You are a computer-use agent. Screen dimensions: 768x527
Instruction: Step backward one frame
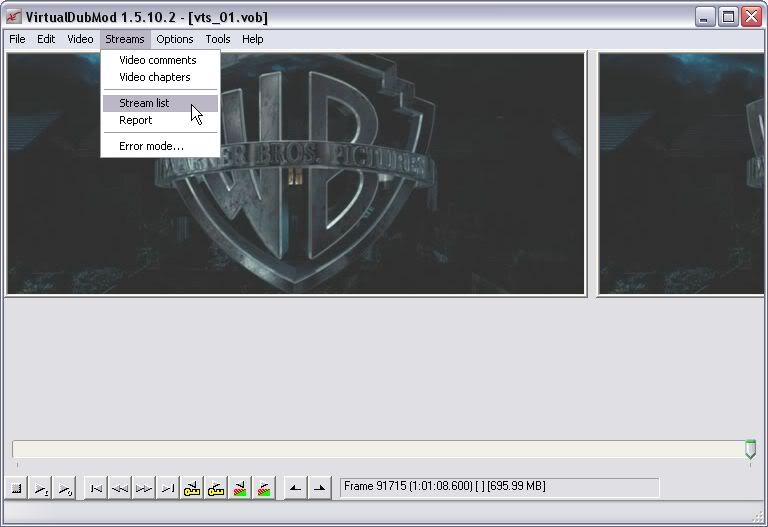[x=120, y=488]
